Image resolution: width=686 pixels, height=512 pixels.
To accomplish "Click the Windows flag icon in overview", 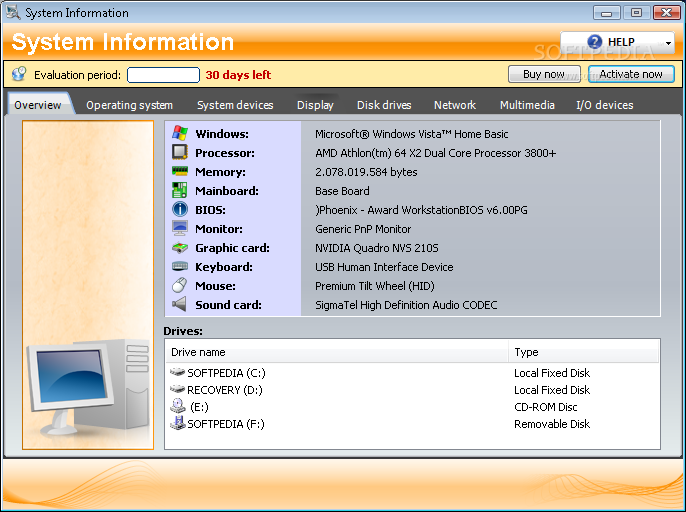I will [180, 133].
